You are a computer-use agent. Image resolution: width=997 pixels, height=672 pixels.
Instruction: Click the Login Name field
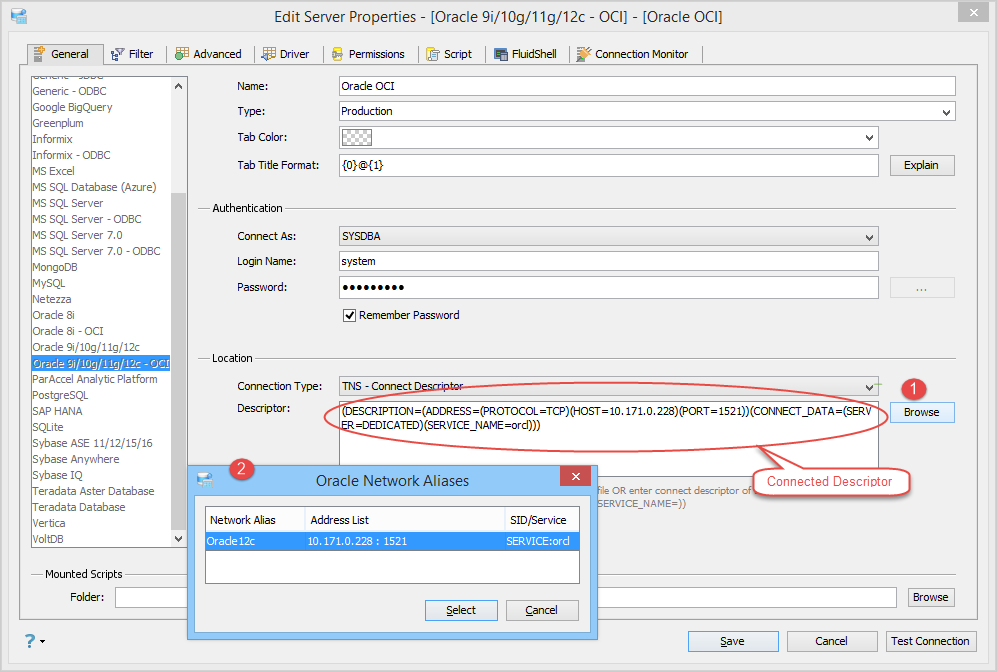tap(609, 261)
